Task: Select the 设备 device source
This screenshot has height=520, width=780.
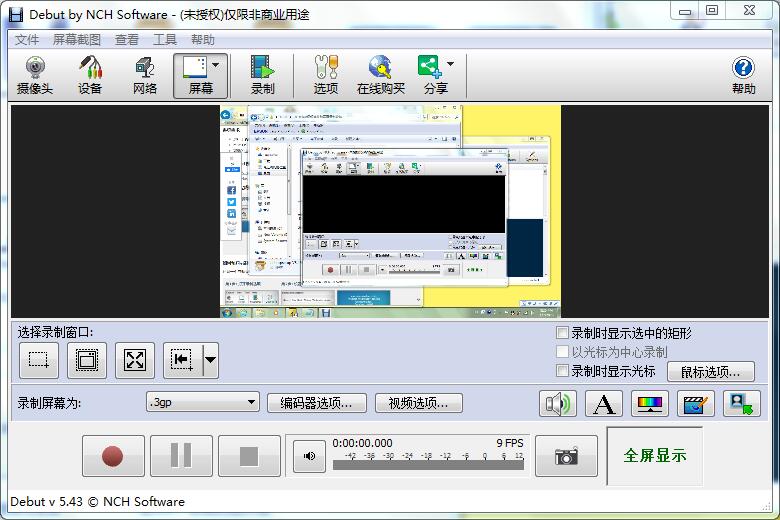Action: [x=90, y=76]
